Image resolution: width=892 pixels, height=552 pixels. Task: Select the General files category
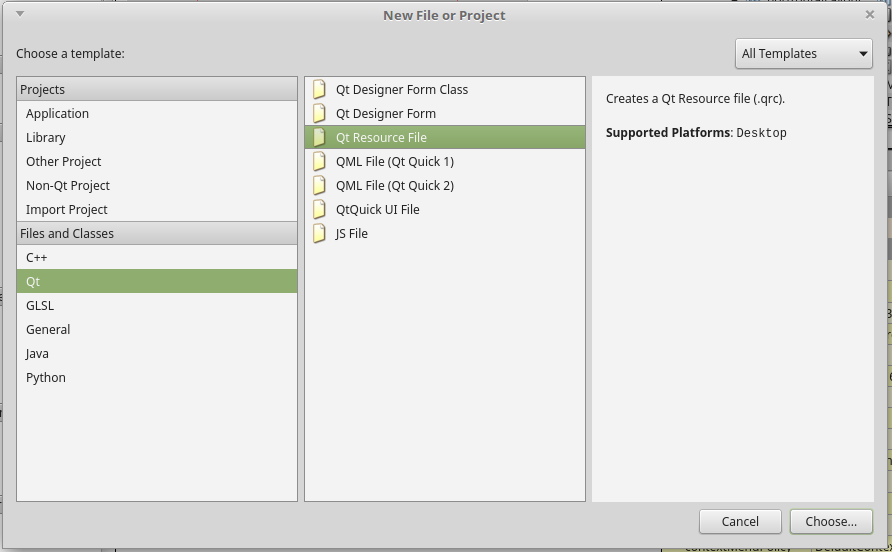157,329
